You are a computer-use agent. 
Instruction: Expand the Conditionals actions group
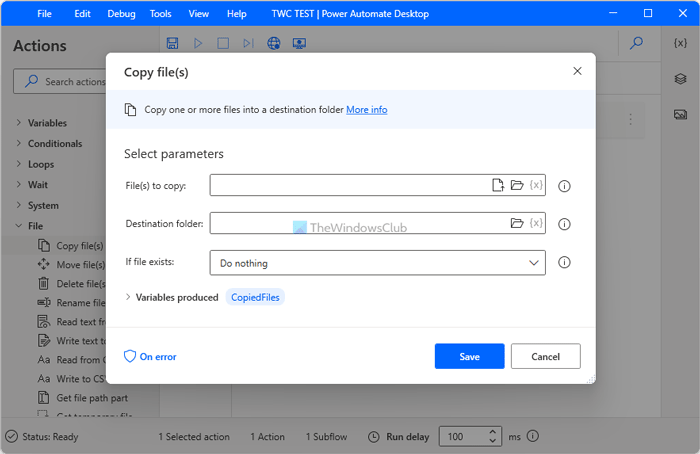tap(18, 143)
